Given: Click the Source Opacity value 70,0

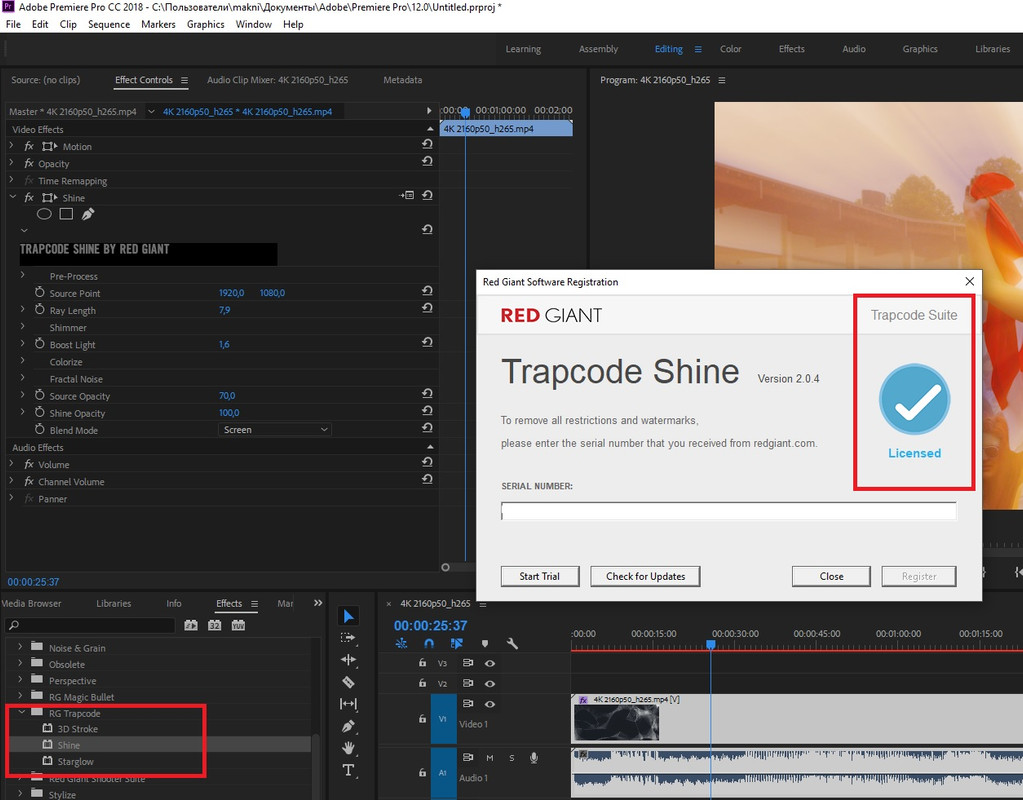Looking at the screenshot, I should (227, 395).
